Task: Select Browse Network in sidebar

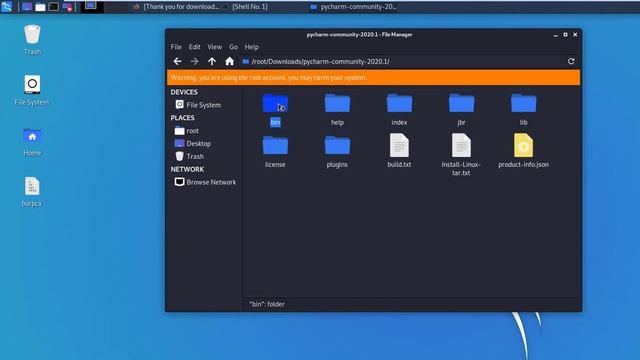Action: click(206, 182)
